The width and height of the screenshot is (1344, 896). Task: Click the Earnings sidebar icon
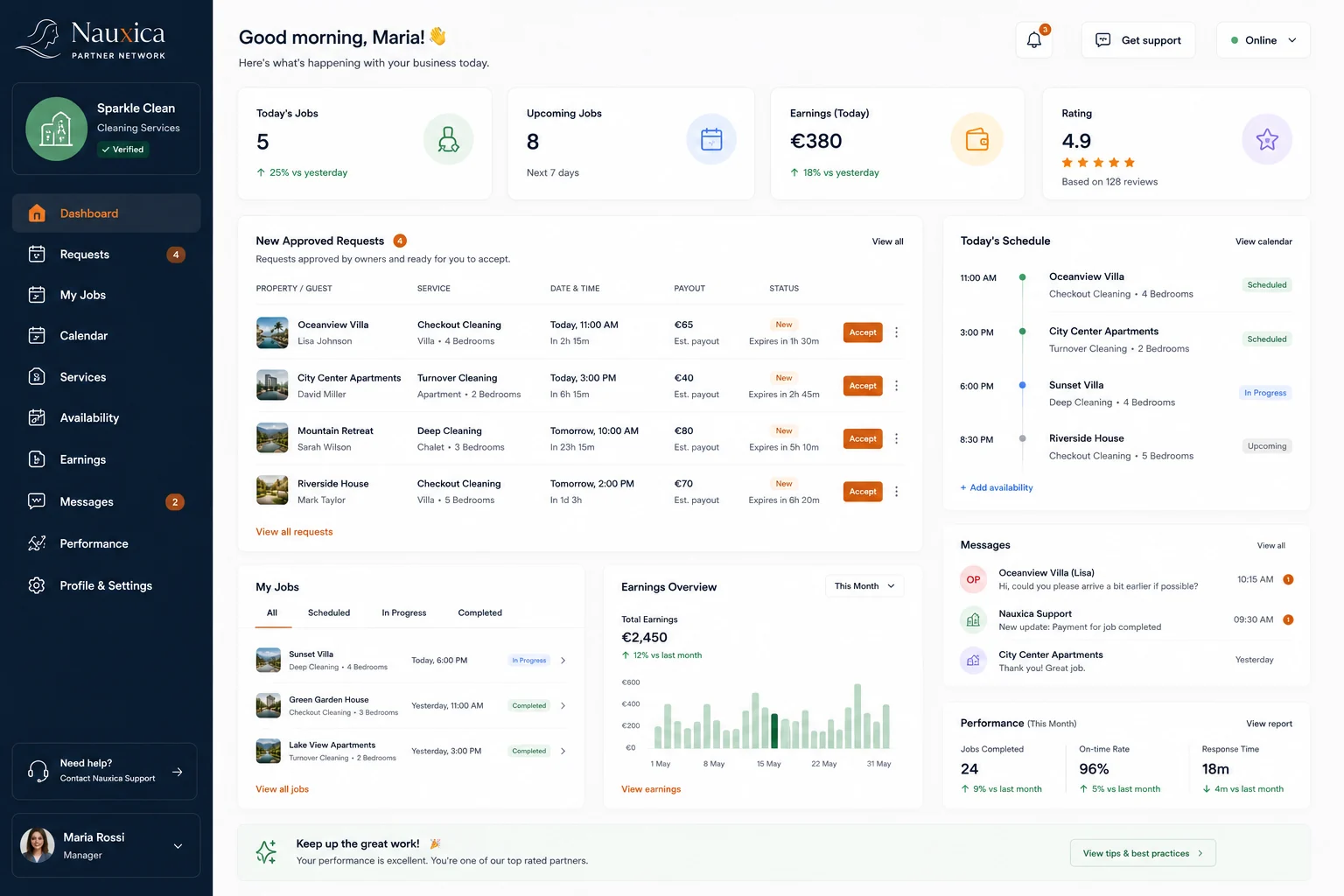pyautogui.click(x=37, y=459)
